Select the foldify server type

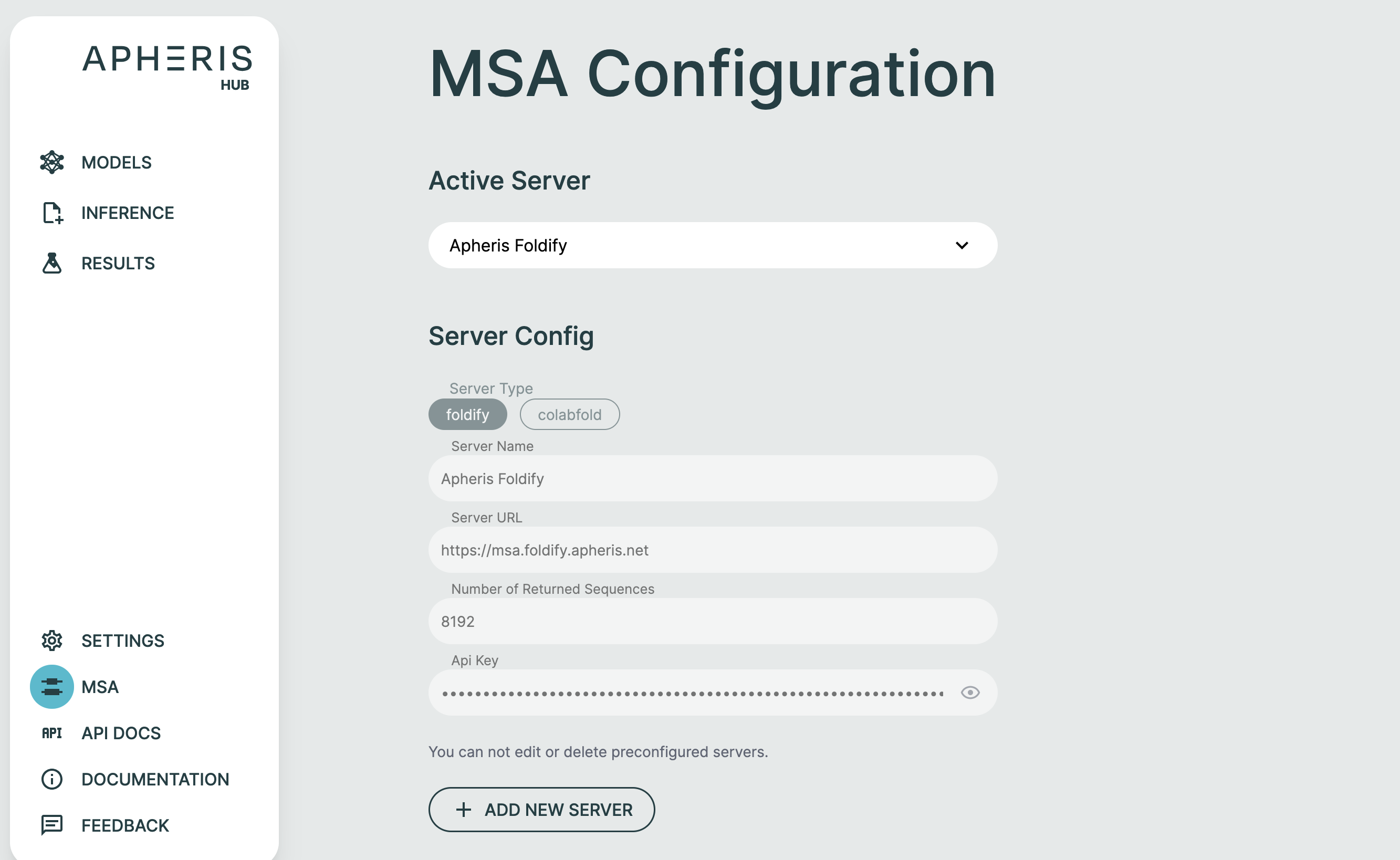[x=467, y=414]
